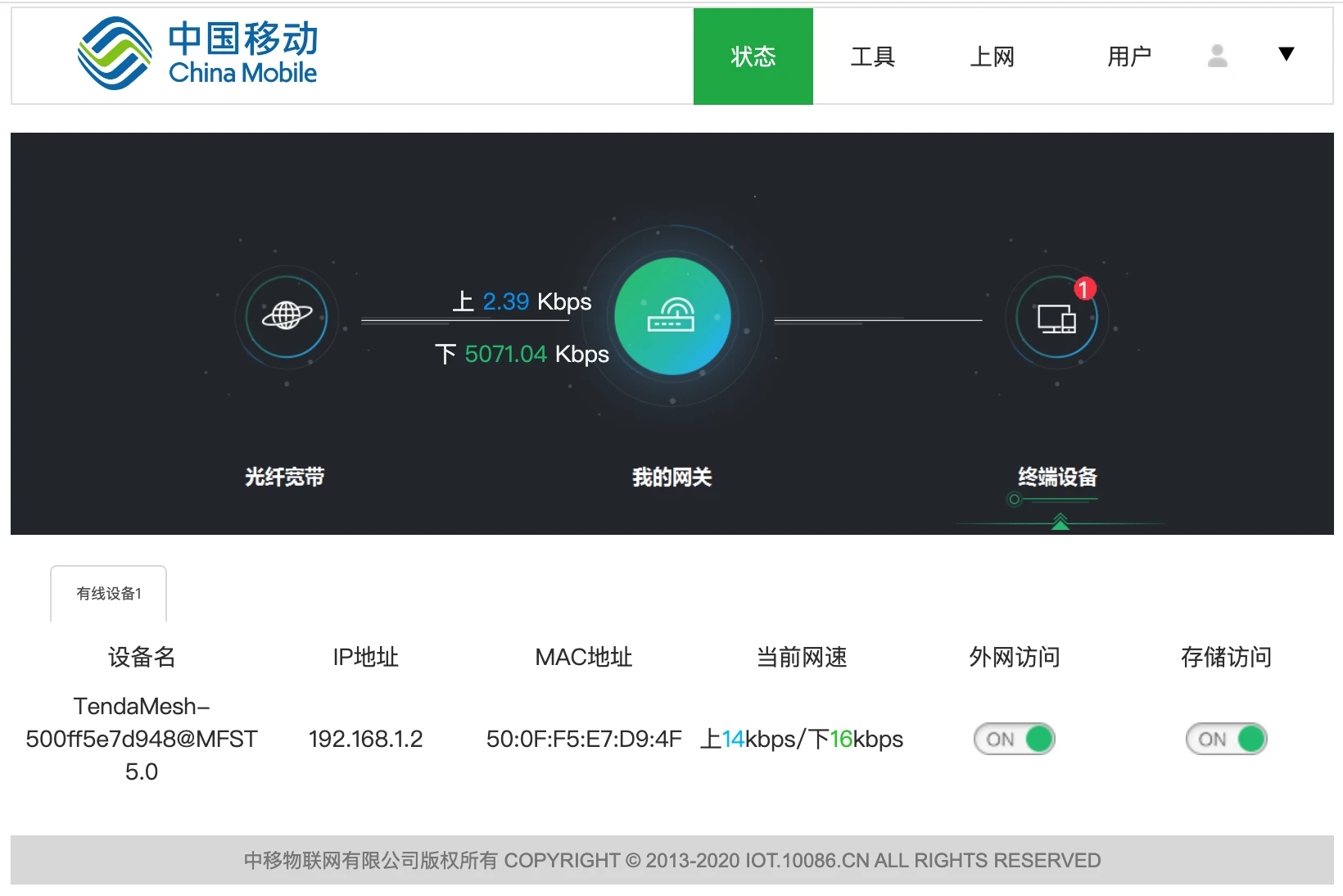This screenshot has width=1343, height=896.
Task: Click the fiber broadband globe icon
Action: [287, 316]
